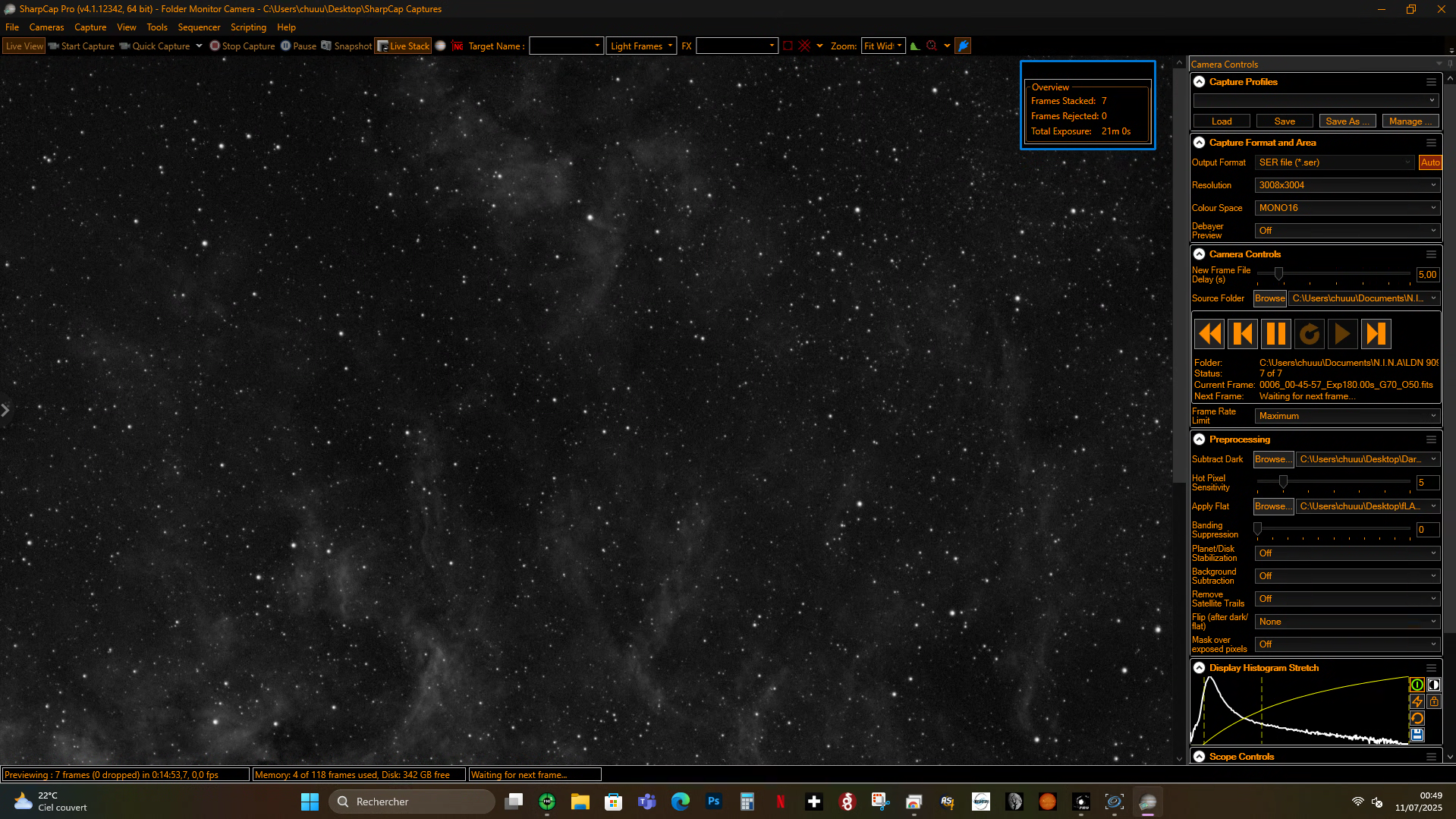
Task: Pause the folder monitor playback
Action: click(1276, 334)
